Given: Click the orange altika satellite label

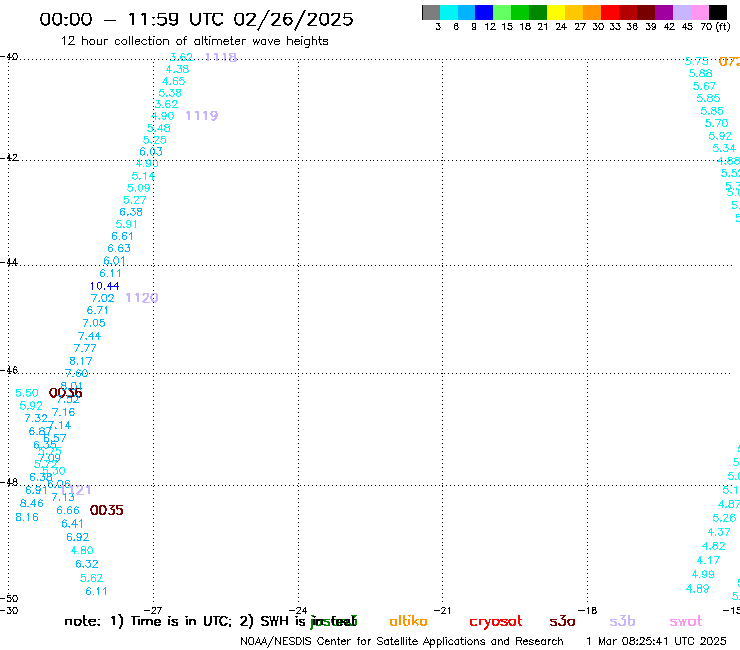Looking at the screenshot, I should pyautogui.click(x=408, y=621).
